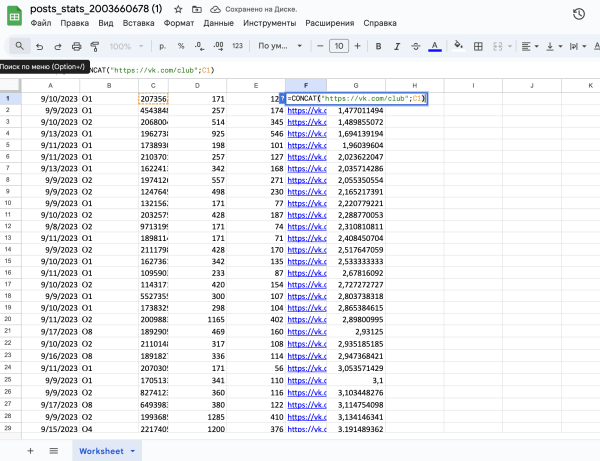Open the Worksheet tab options arrow

[x=133, y=451]
